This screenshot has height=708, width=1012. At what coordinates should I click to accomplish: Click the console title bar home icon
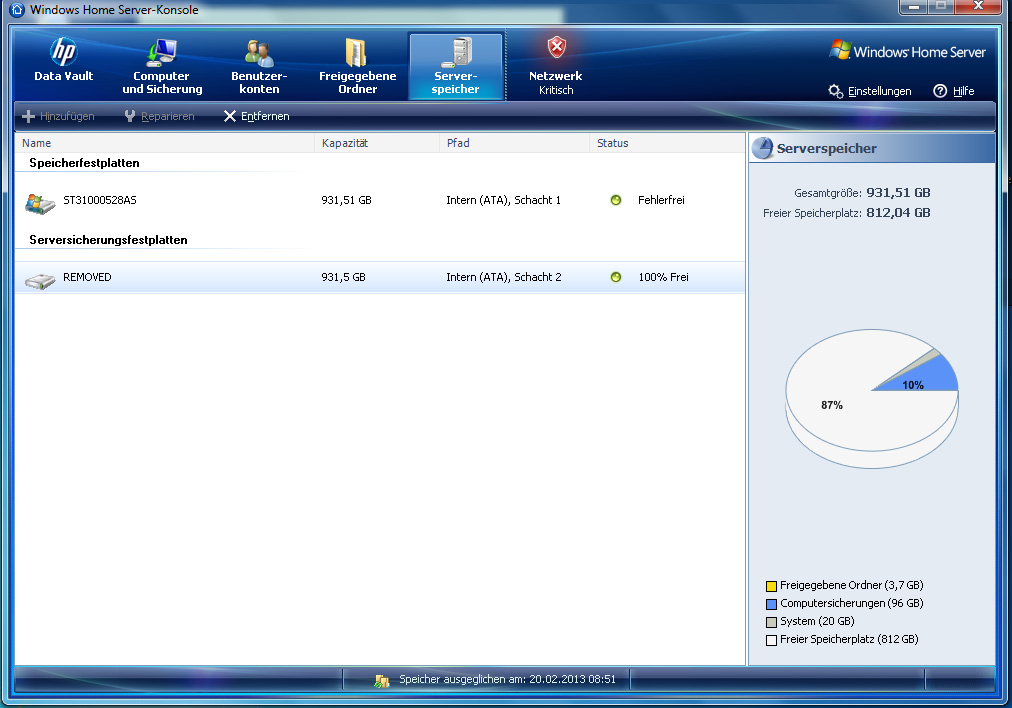pos(17,10)
